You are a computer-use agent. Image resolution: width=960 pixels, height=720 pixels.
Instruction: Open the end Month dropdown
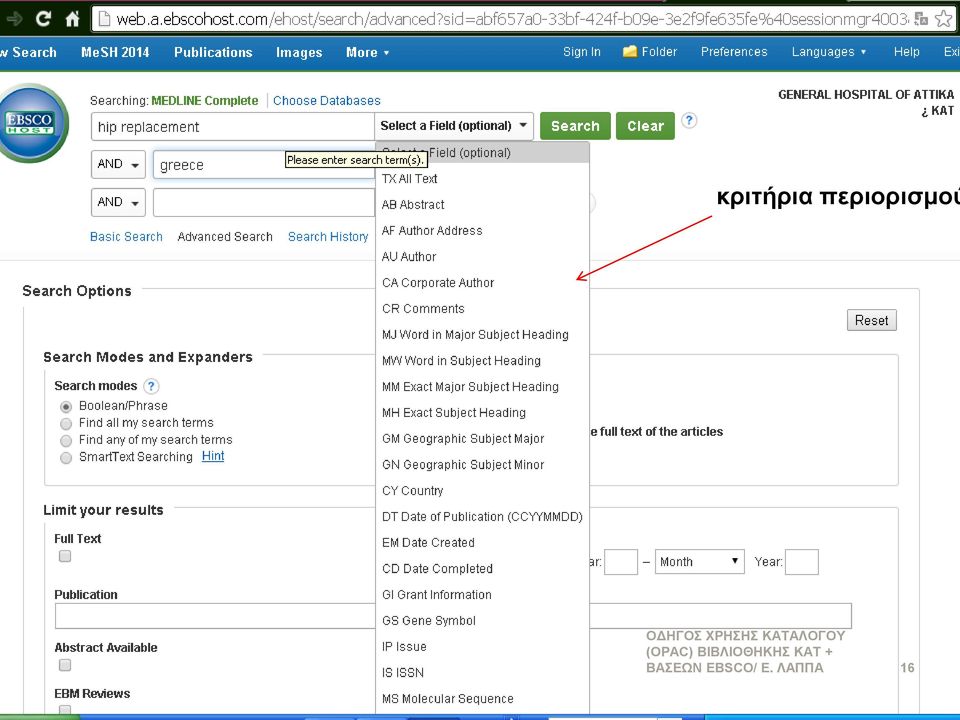(x=699, y=561)
